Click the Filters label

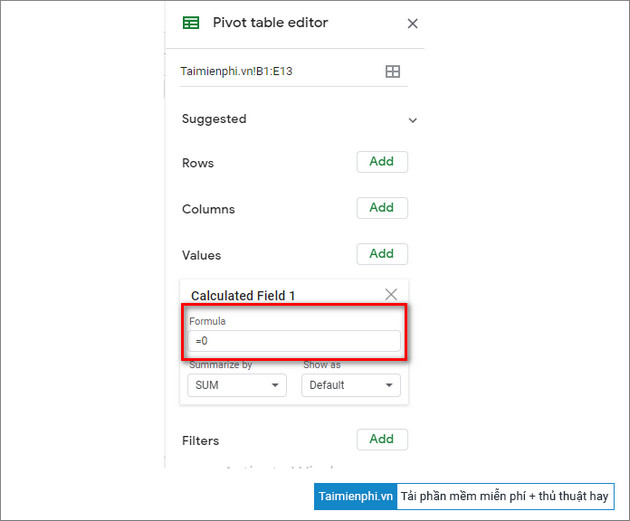(200, 441)
